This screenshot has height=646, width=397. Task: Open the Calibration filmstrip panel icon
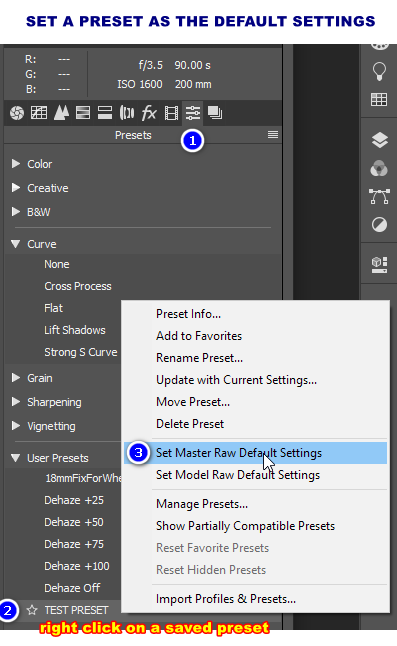pos(171,113)
